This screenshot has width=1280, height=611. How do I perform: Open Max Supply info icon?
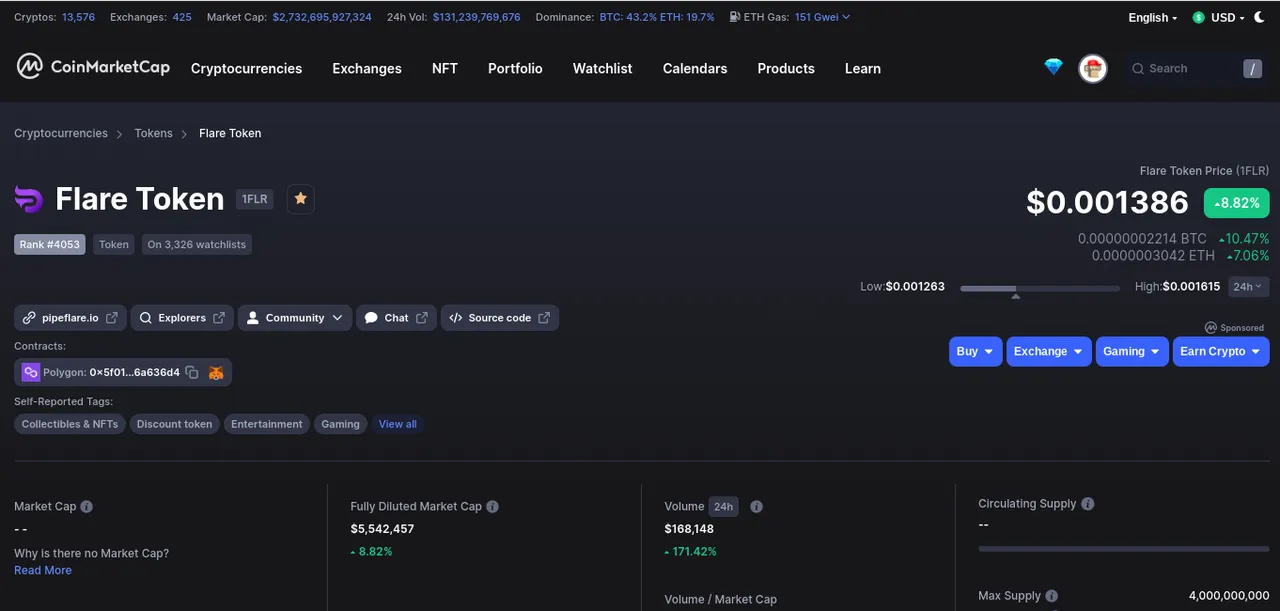pyautogui.click(x=1052, y=596)
